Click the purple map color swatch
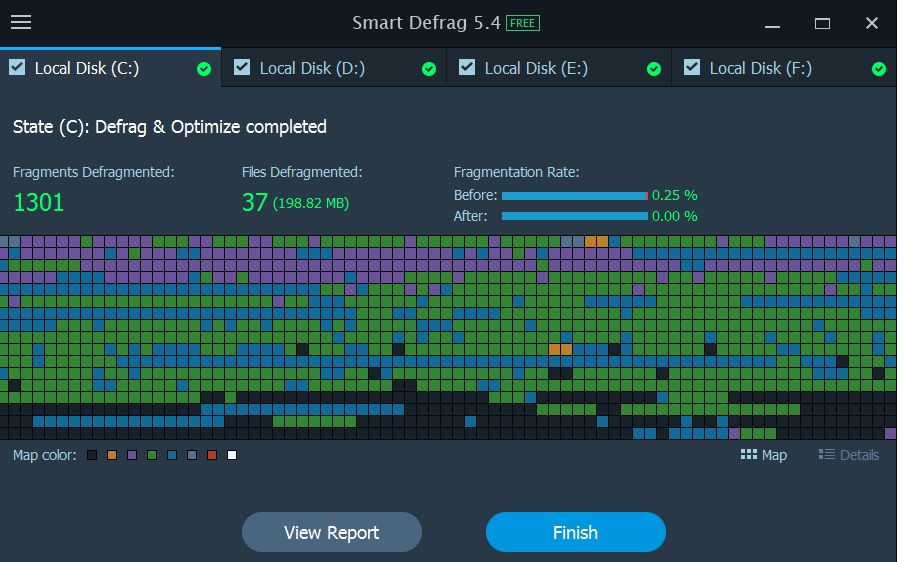This screenshot has width=909, height=562. tap(132, 455)
